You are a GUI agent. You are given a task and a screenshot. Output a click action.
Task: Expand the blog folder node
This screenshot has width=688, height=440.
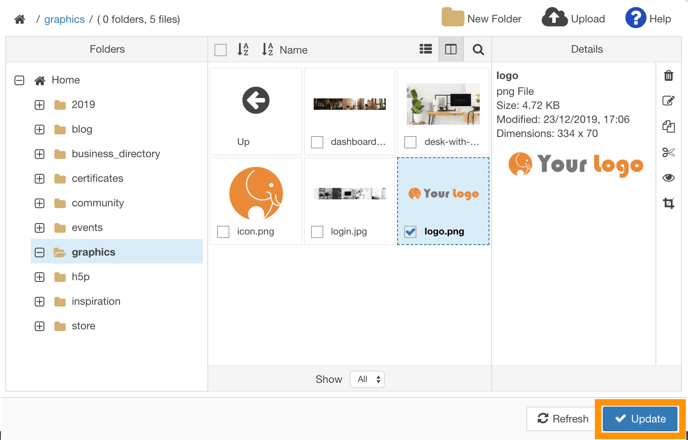point(39,129)
